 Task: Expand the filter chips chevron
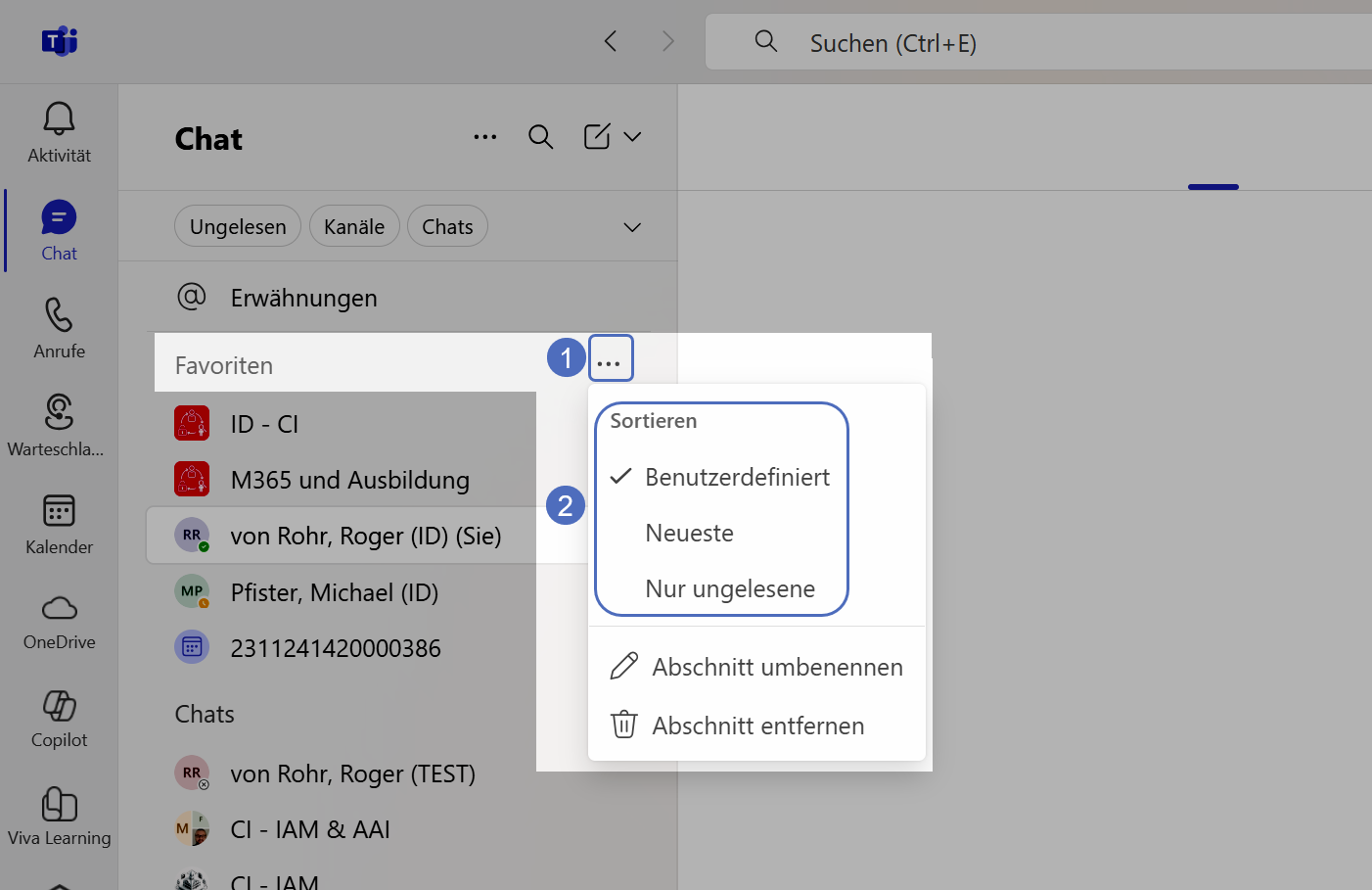[x=632, y=227]
